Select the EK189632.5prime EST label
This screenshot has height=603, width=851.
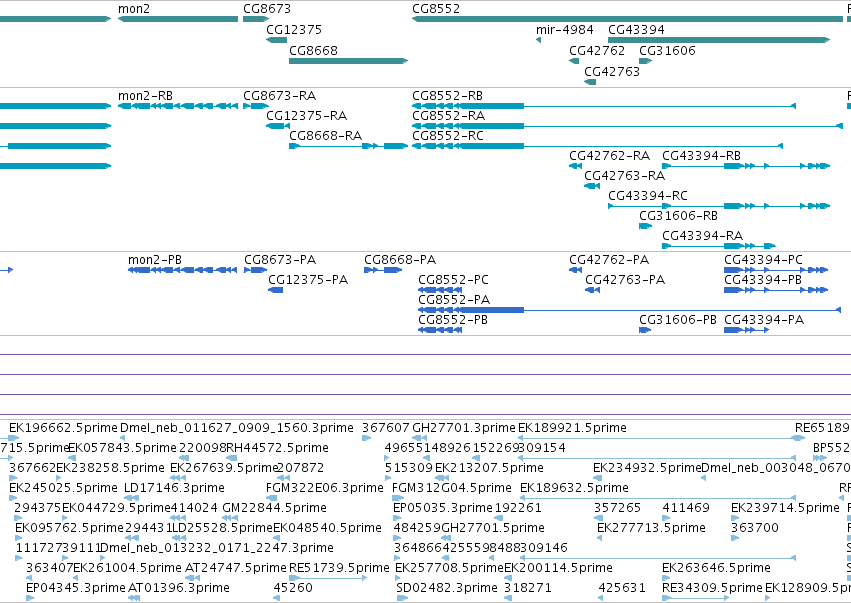click(x=574, y=488)
